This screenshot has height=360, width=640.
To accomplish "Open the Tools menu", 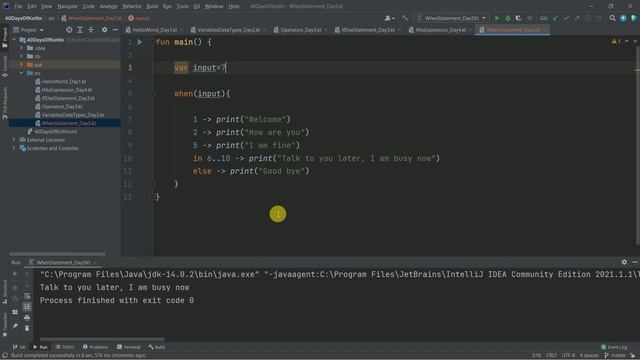I will pos(182,6).
